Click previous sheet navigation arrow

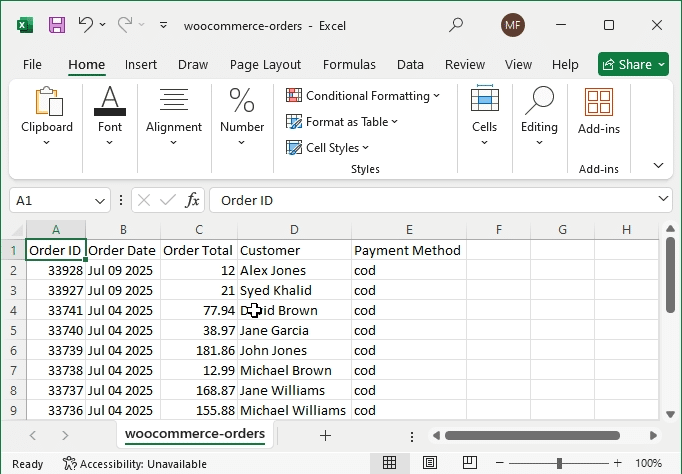click(x=33, y=435)
